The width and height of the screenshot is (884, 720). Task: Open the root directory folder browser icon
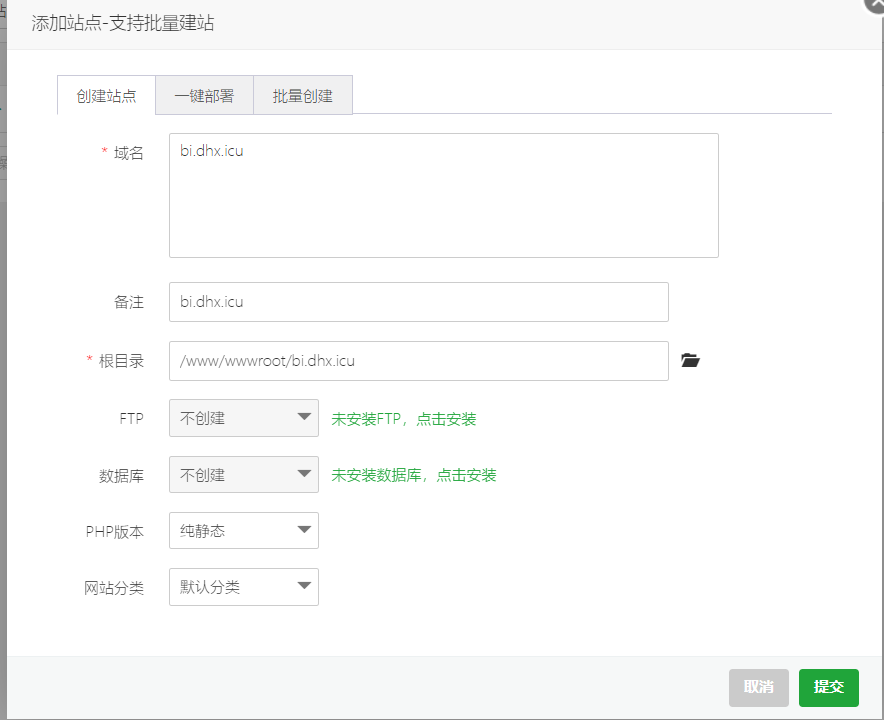690,360
